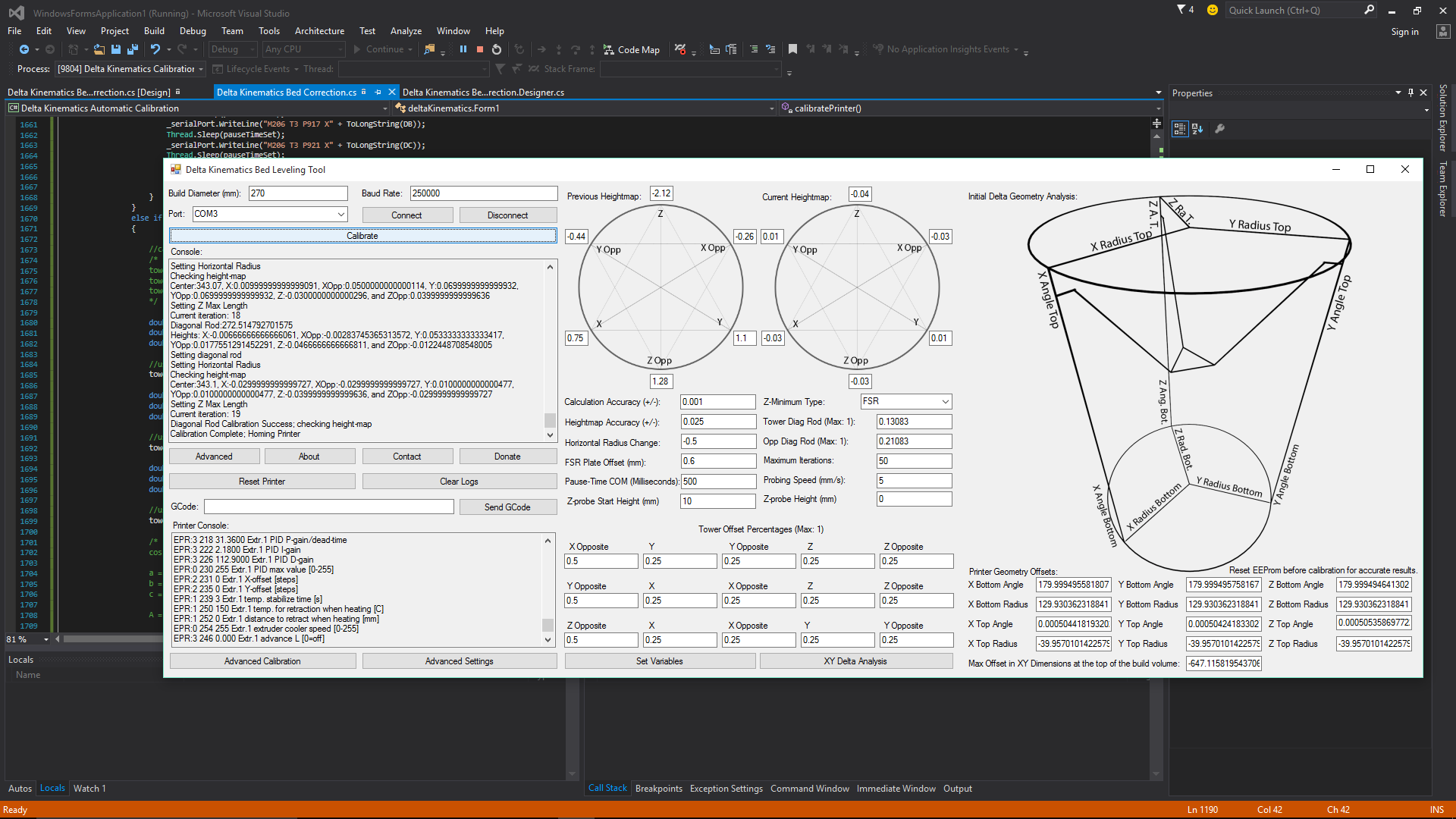The width and height of the screenshot is (1456, 819).
Task: Click the GCode input field
Action: coord(328,507)
